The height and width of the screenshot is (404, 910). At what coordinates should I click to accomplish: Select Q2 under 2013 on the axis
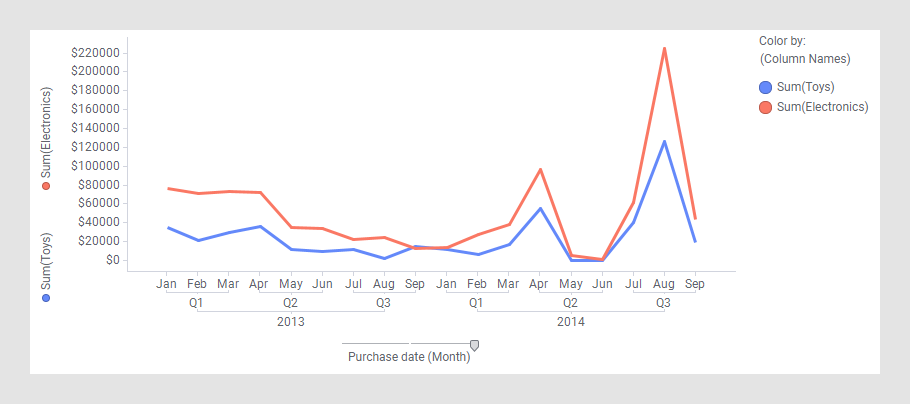click(290, 302)
